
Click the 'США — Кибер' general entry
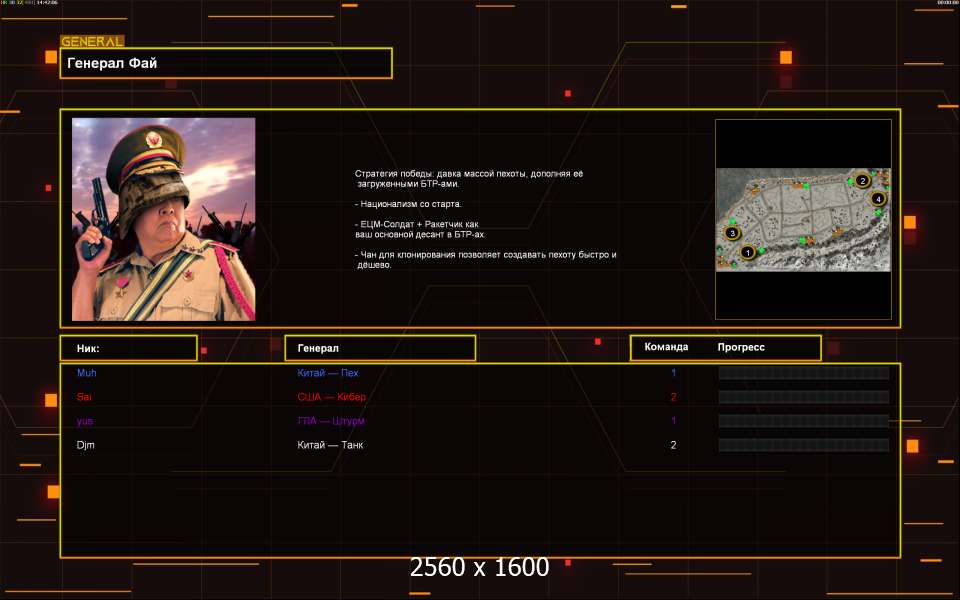point(332,397)
